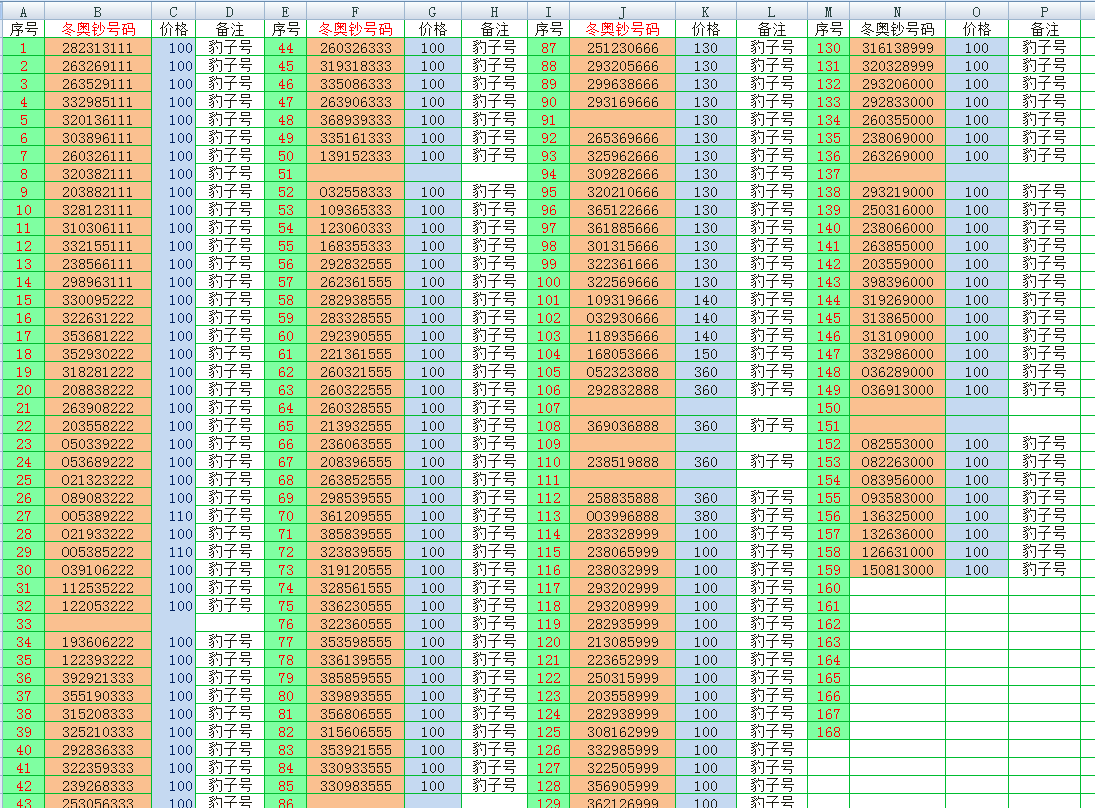Select the 052323888 cell
Screen dimensions: 1095x808
click(x=622, y=372)
